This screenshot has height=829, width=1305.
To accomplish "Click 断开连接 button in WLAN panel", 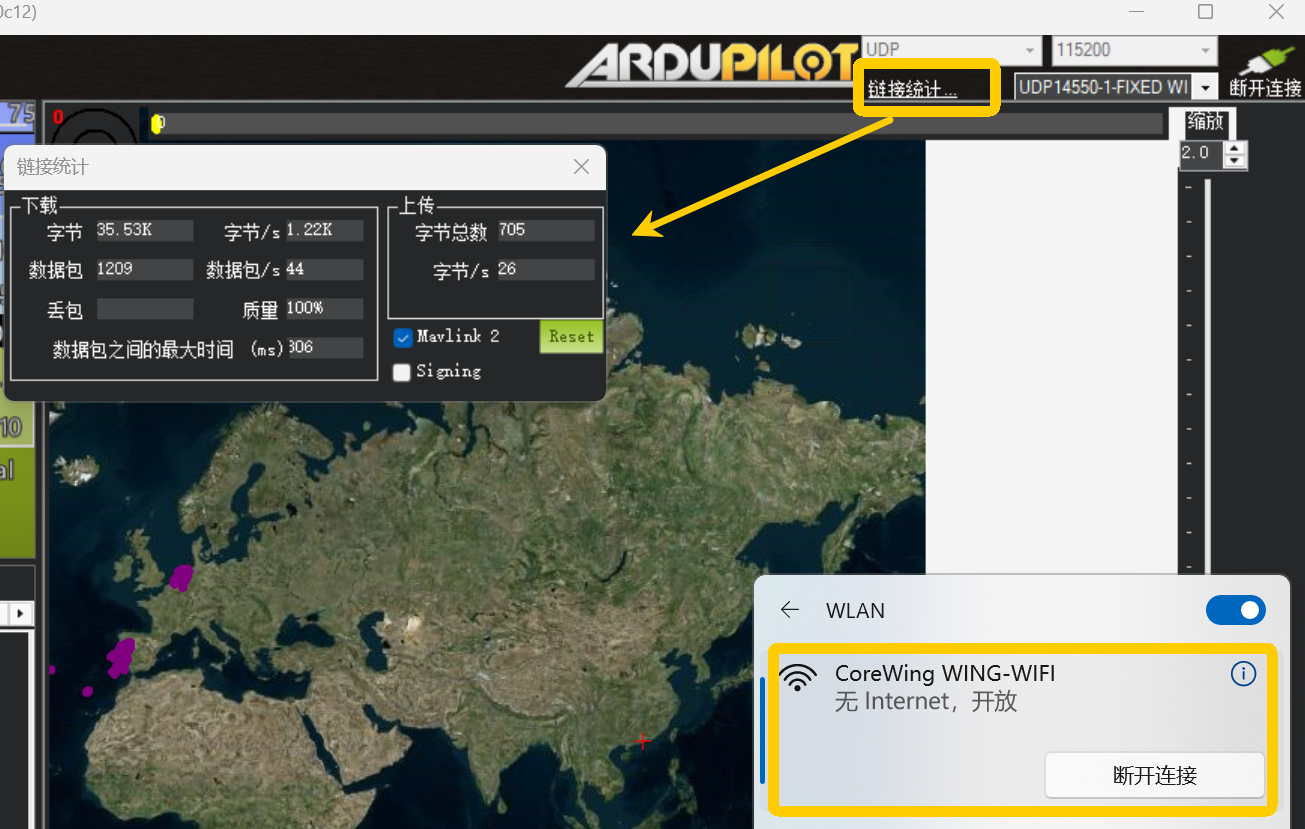I will (x=1154, y=775).
